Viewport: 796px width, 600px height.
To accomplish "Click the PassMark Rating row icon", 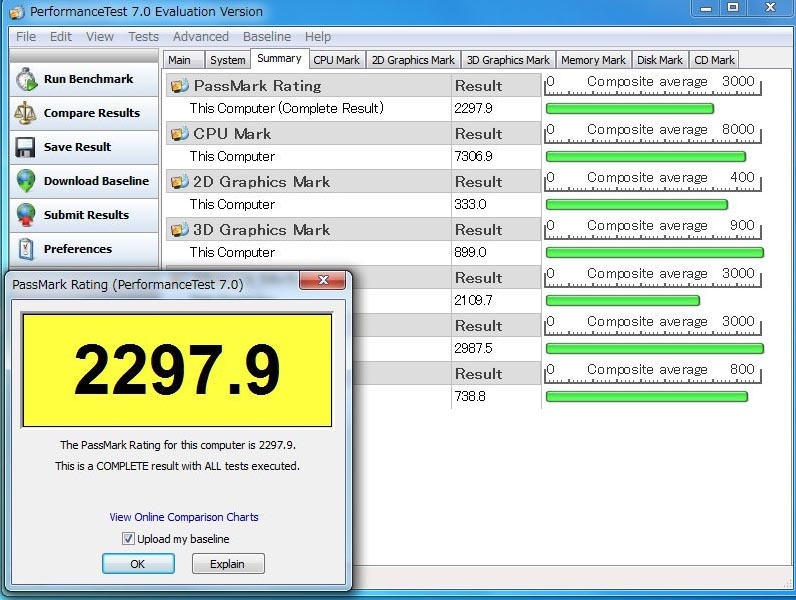I will point(179,86).
